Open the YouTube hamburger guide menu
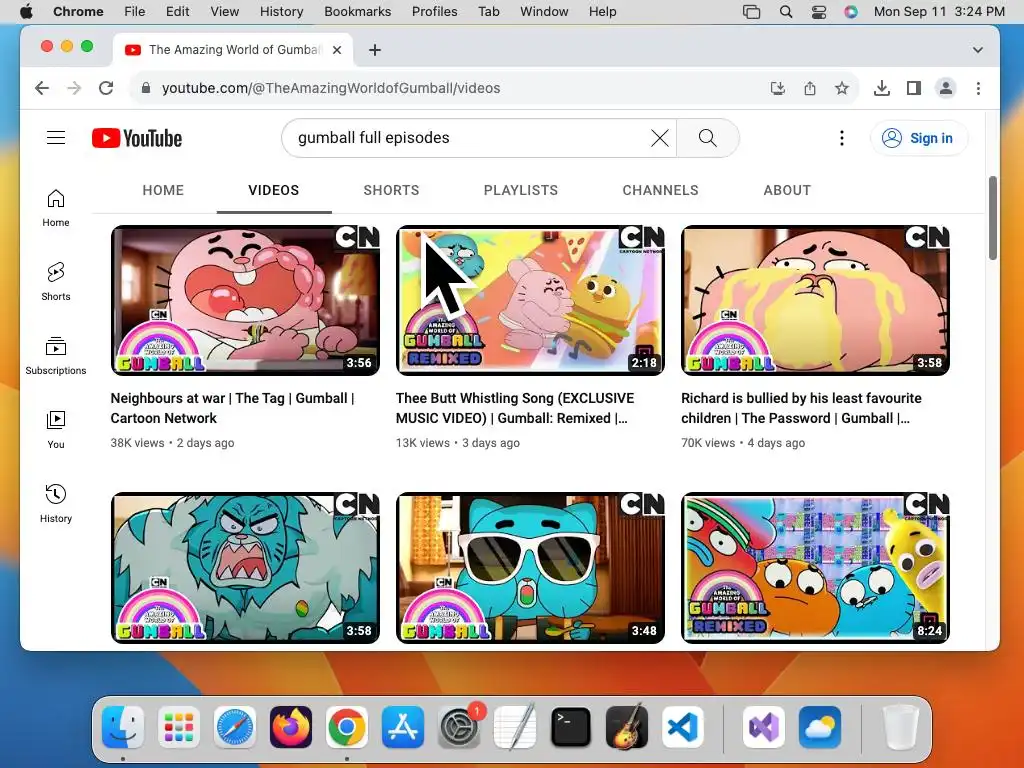 coord(56,138)
